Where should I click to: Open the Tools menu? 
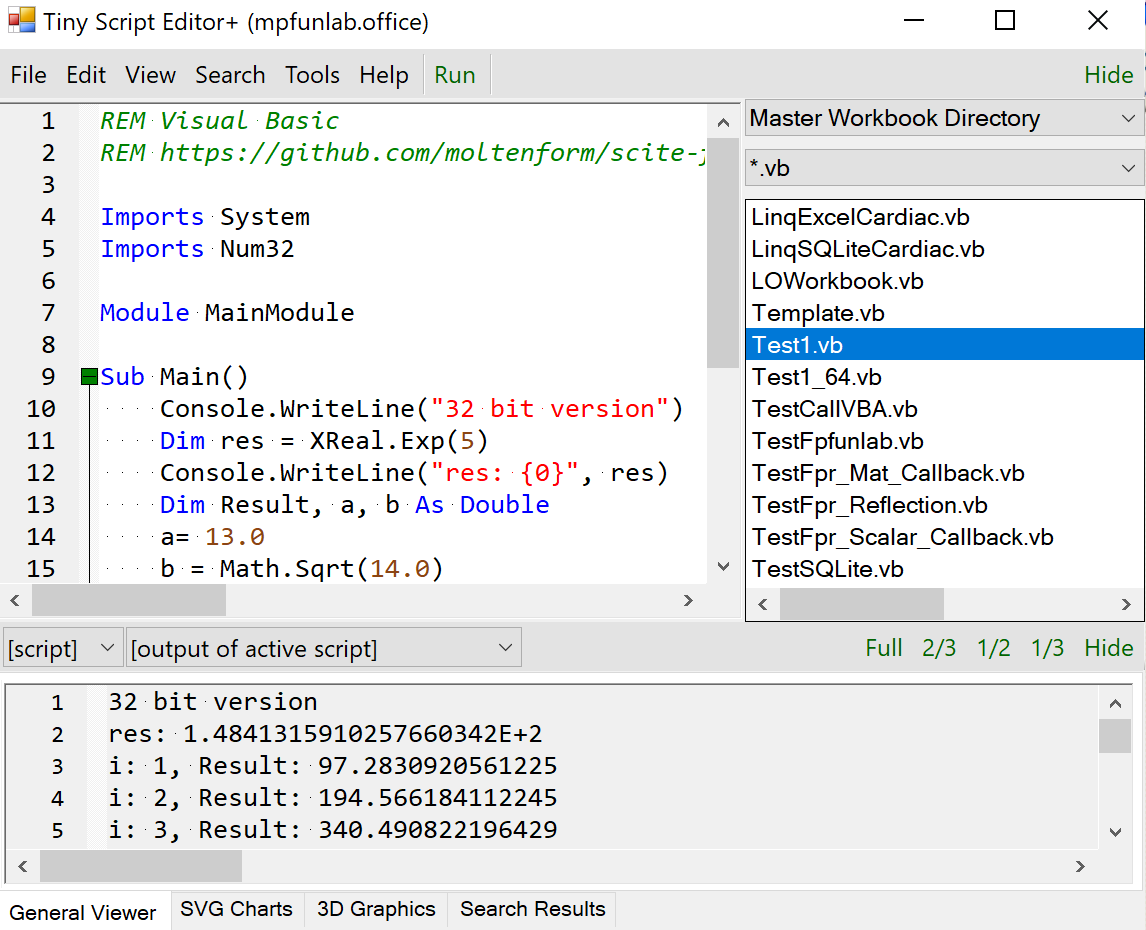point(312,75)
